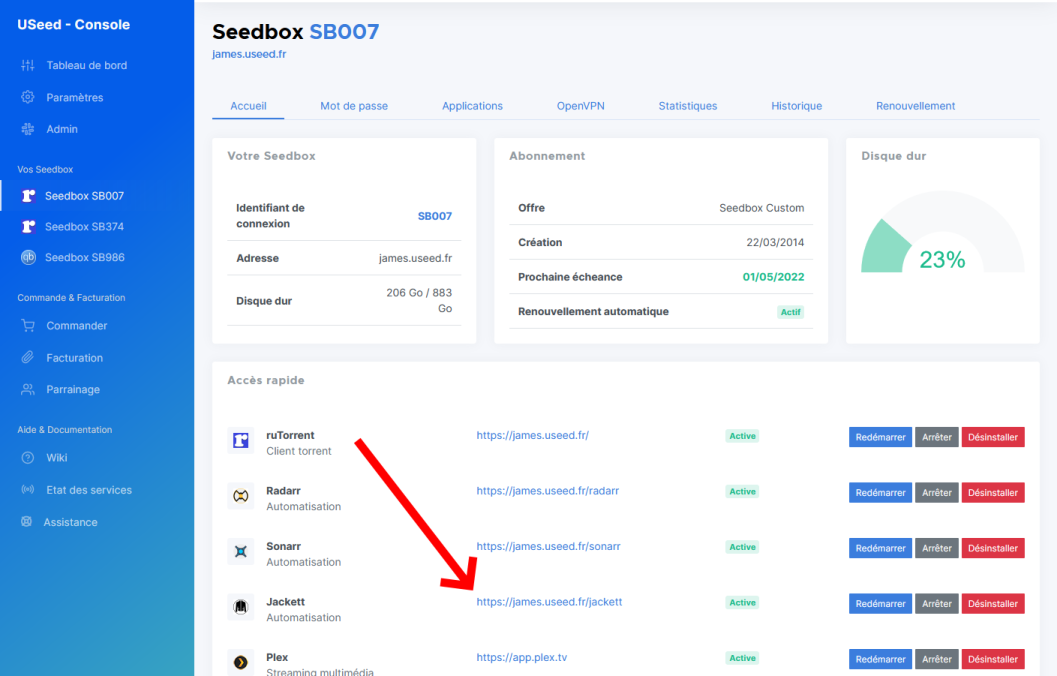Open the https://james.useed.fr/ ruTorrent link
The height and width of the screenshot is (676, 1057).
pos(533,435)
